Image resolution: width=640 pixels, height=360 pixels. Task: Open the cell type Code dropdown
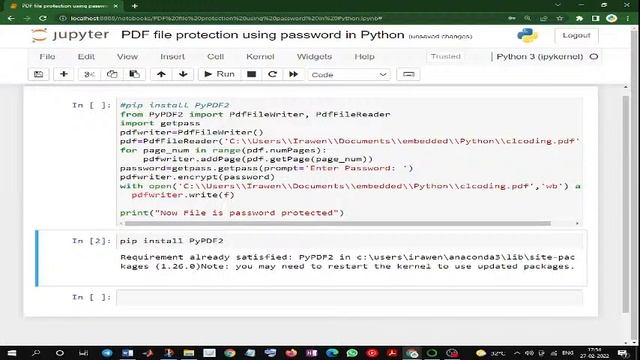349,75
